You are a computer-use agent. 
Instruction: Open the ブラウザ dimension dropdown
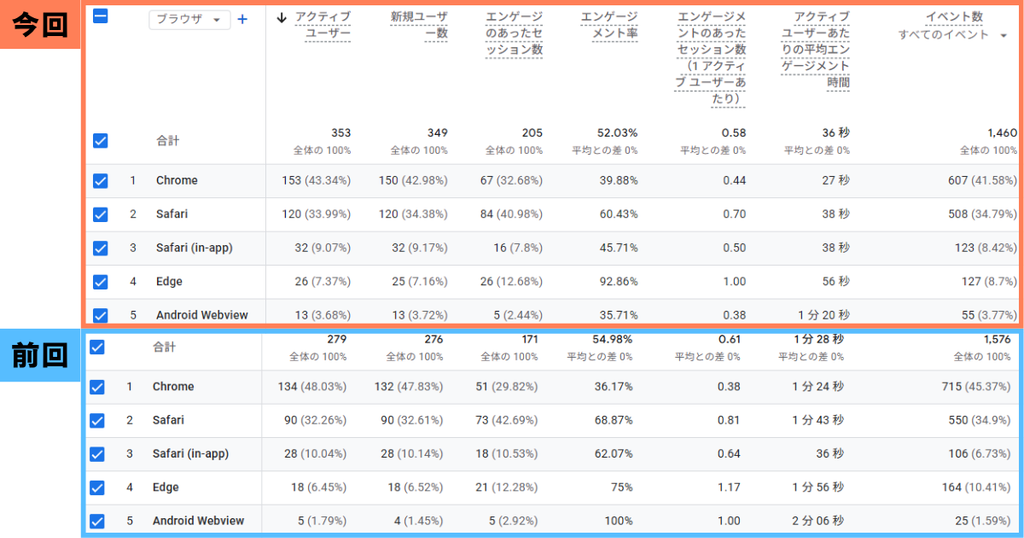coord(189,20)
